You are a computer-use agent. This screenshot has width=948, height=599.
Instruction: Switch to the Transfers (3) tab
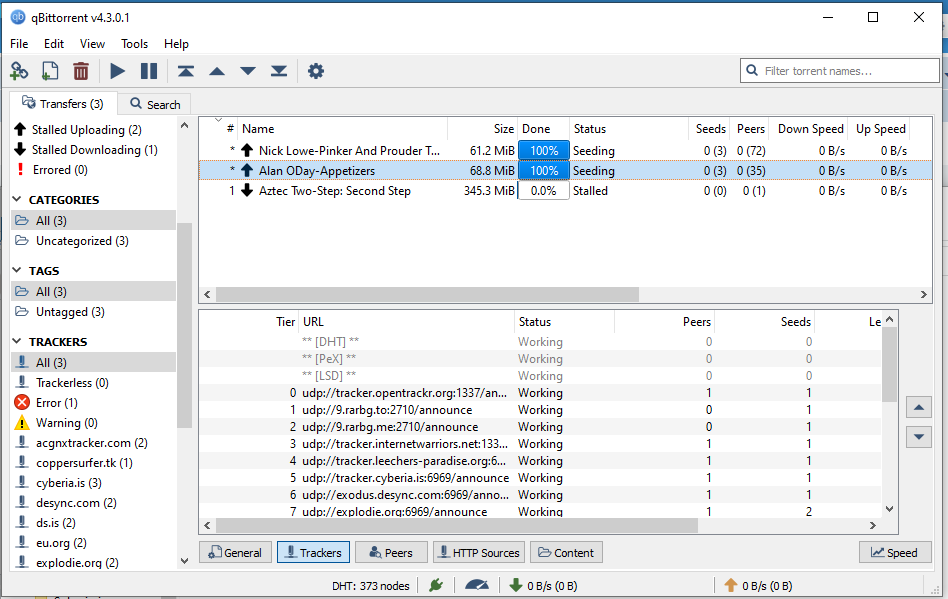pos(63,103)
